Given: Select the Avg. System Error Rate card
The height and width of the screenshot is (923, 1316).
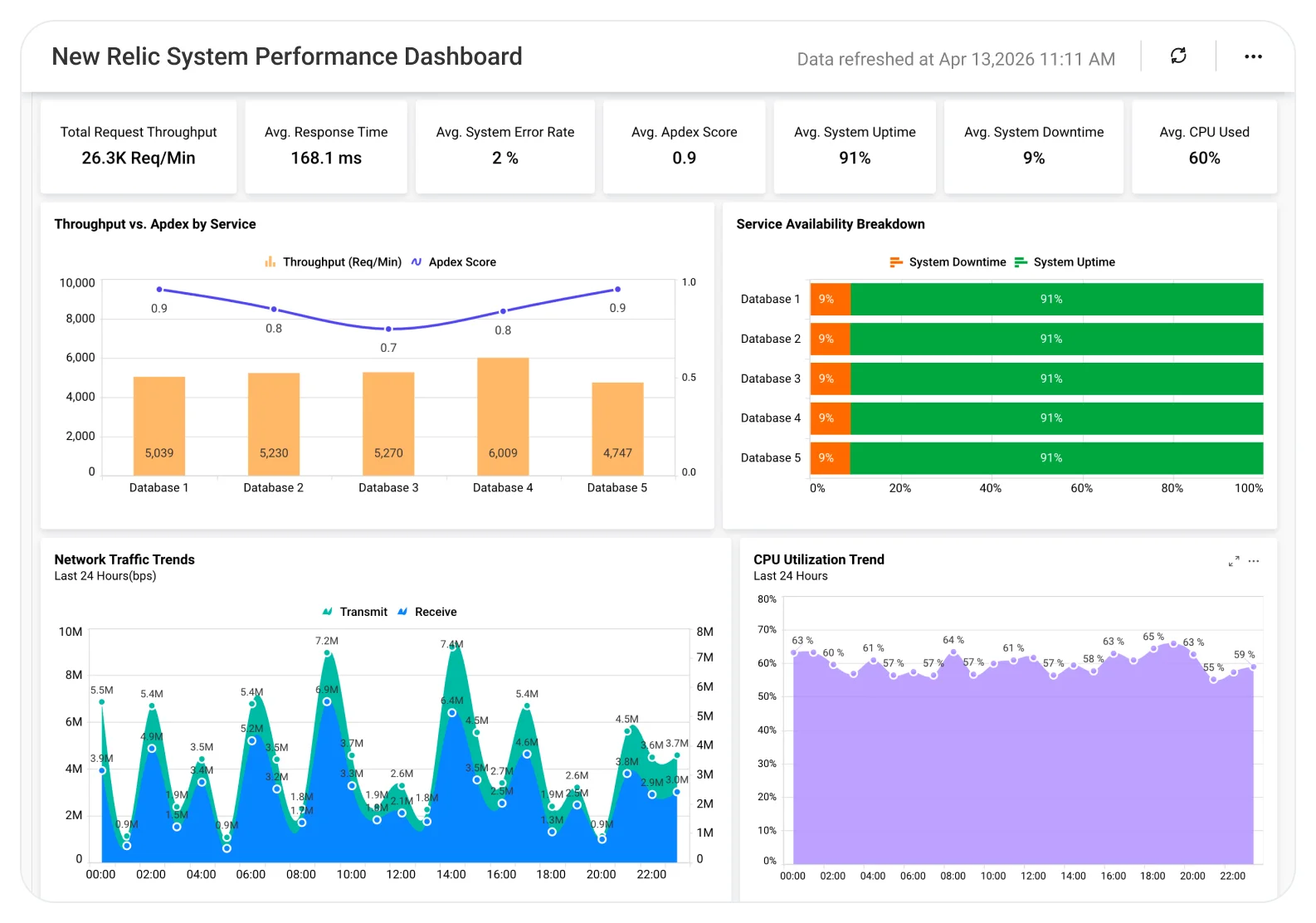Looking at the screenshot, I should pos(505,147).
